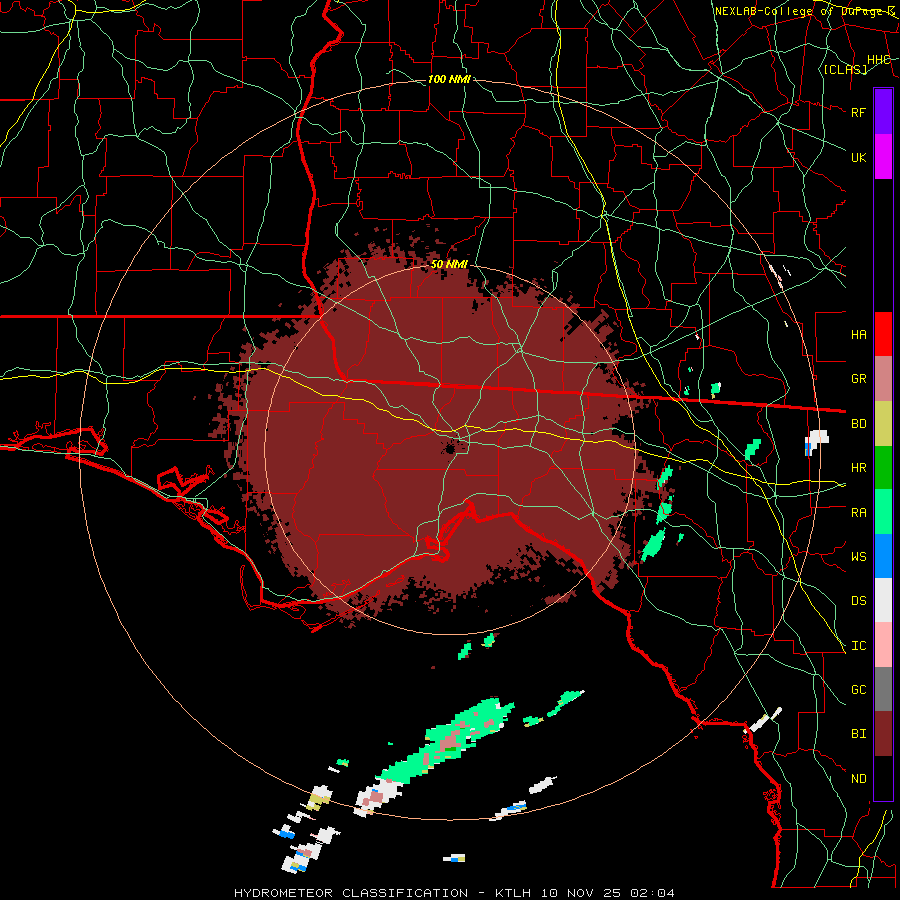Select the "IC" legend label
The height and width of the screenshot is (900, 900).
coord(858,646)
